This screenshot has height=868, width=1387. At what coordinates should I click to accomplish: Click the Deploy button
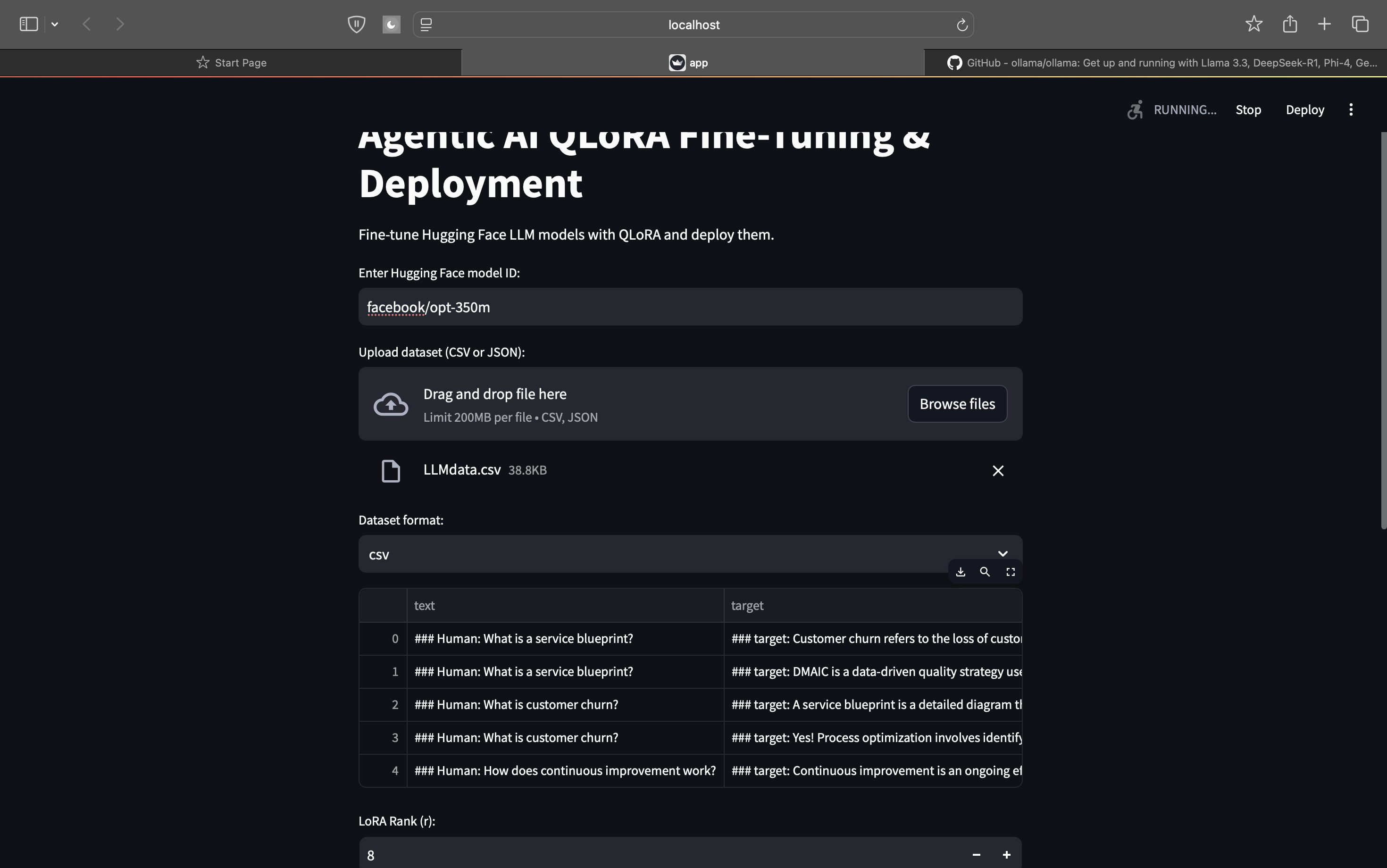tap(1305, 109)
